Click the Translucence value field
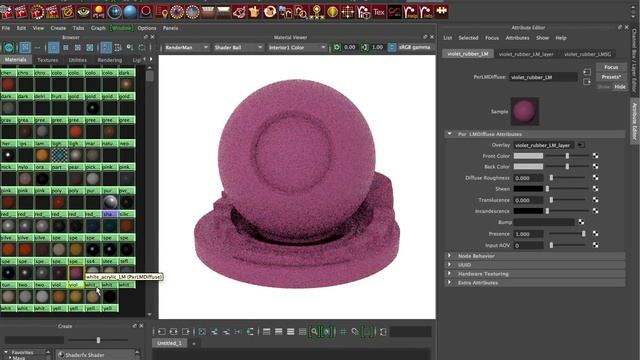The image size is (640, 360). coord(528,200)
